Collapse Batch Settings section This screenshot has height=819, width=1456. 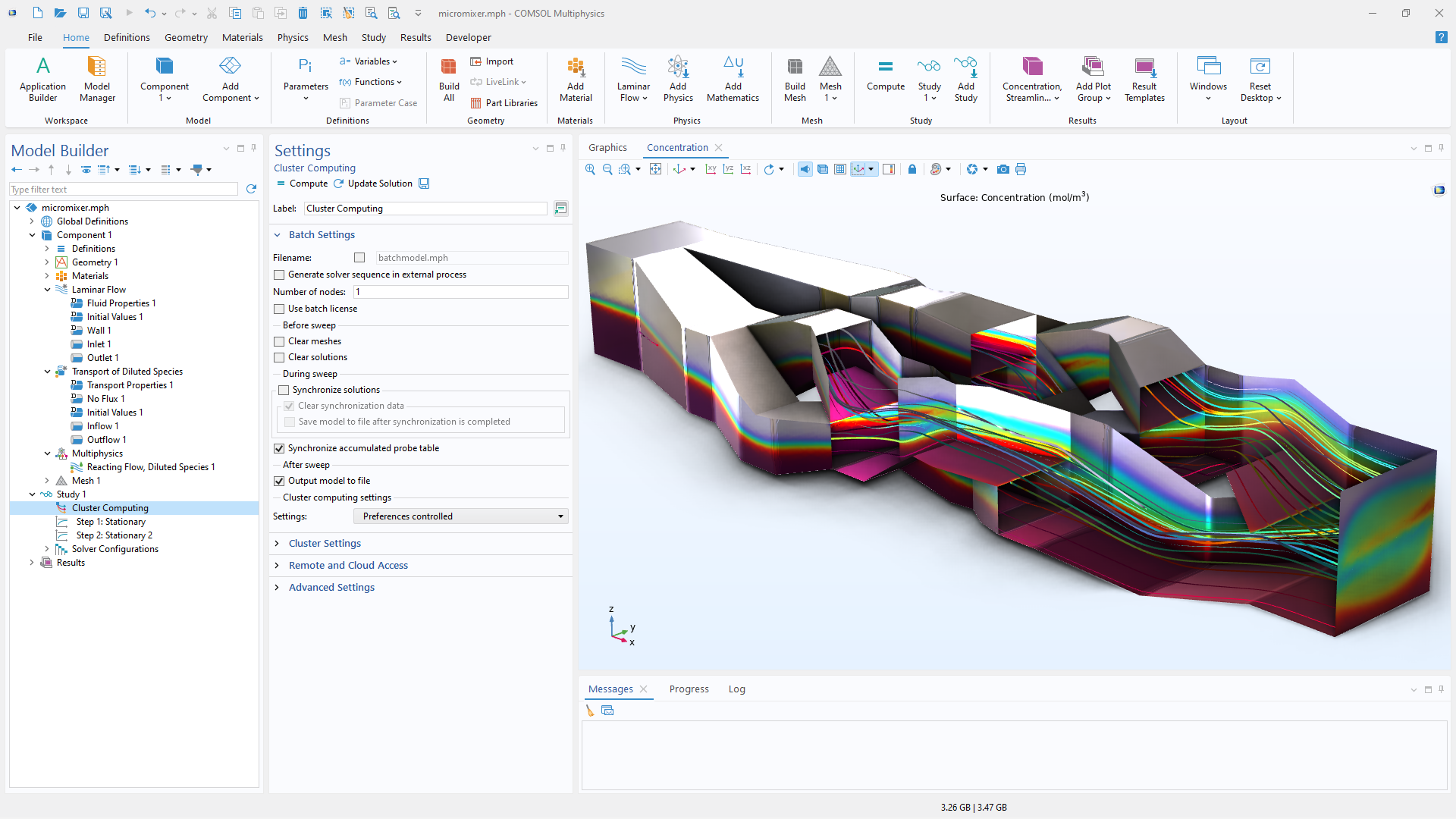click(x=322, y=235)
